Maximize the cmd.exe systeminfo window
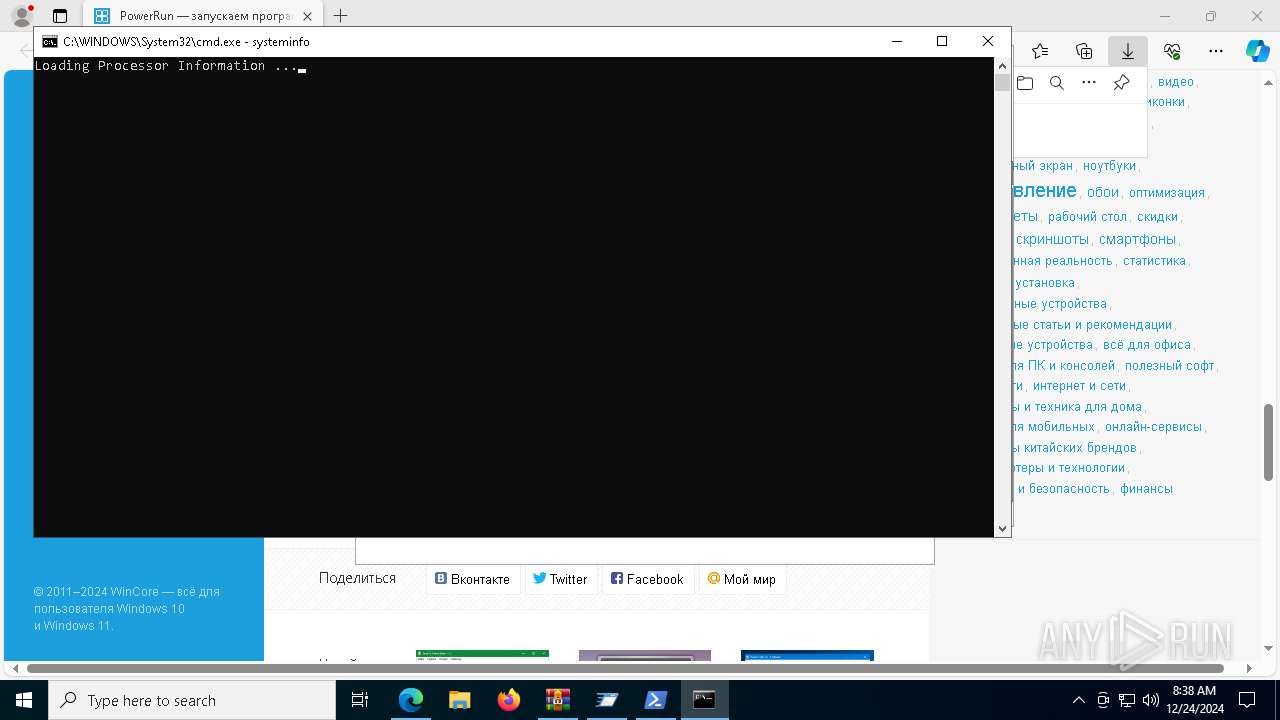Viewport: 1280px width, 720px height. [941, 41]
